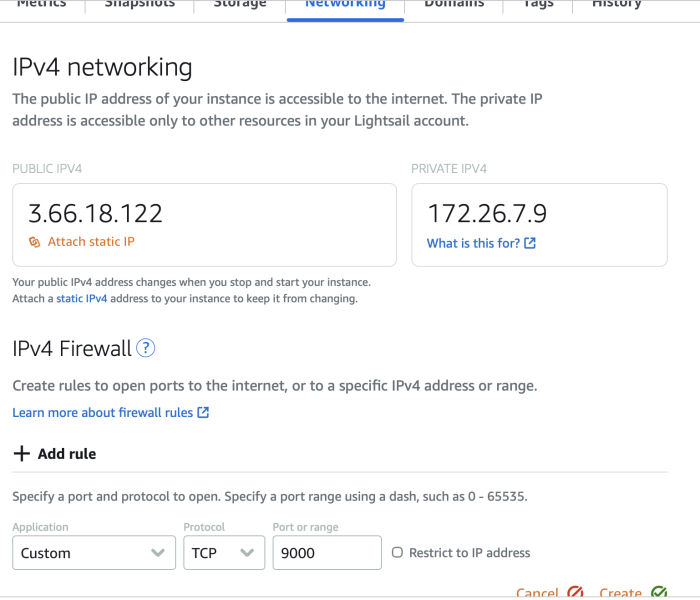Click the green Create checkmark icon
Screen dimensions: 700x600
(659, 592)
